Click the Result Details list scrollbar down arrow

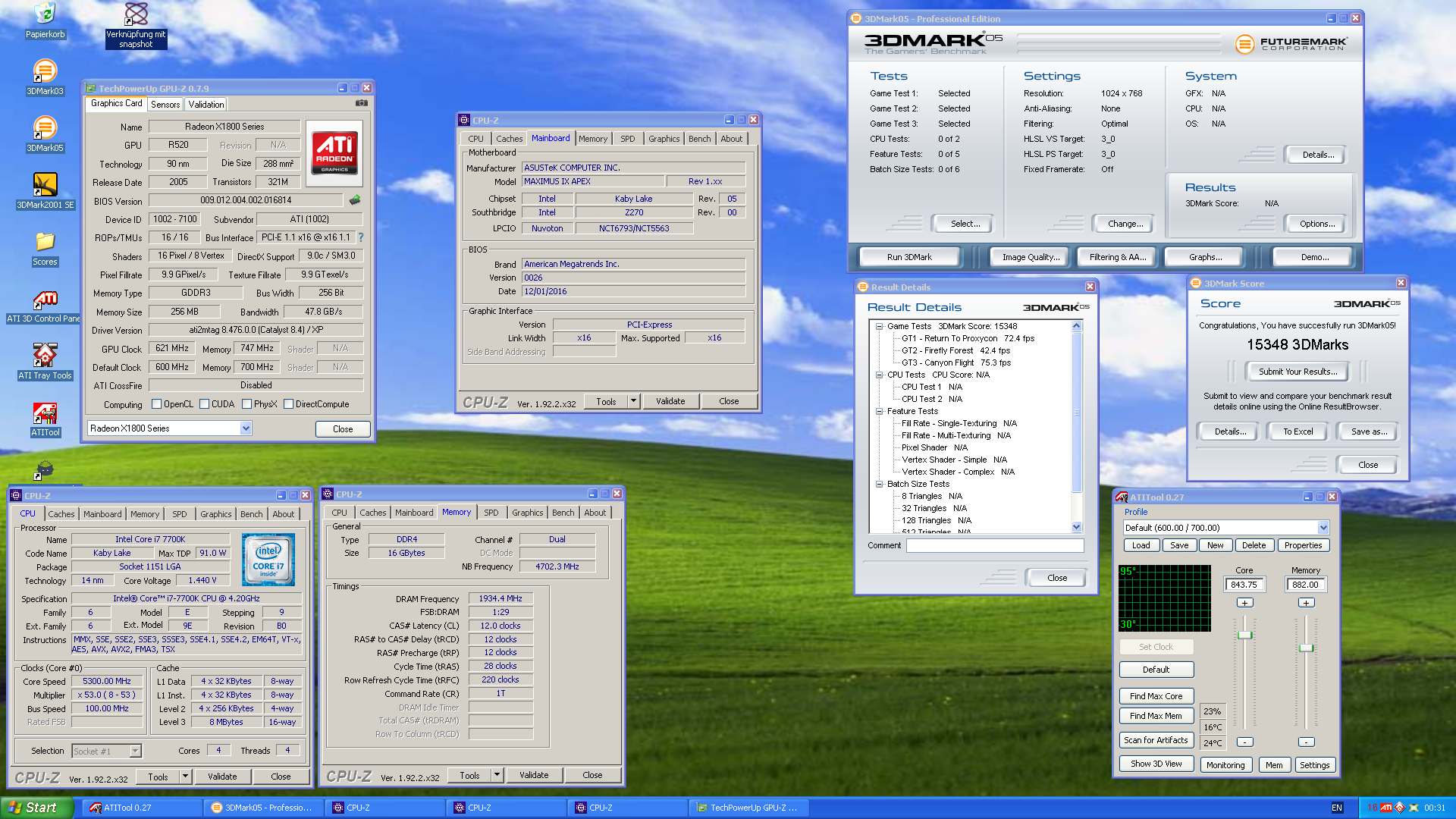(x=1076, y=527)
